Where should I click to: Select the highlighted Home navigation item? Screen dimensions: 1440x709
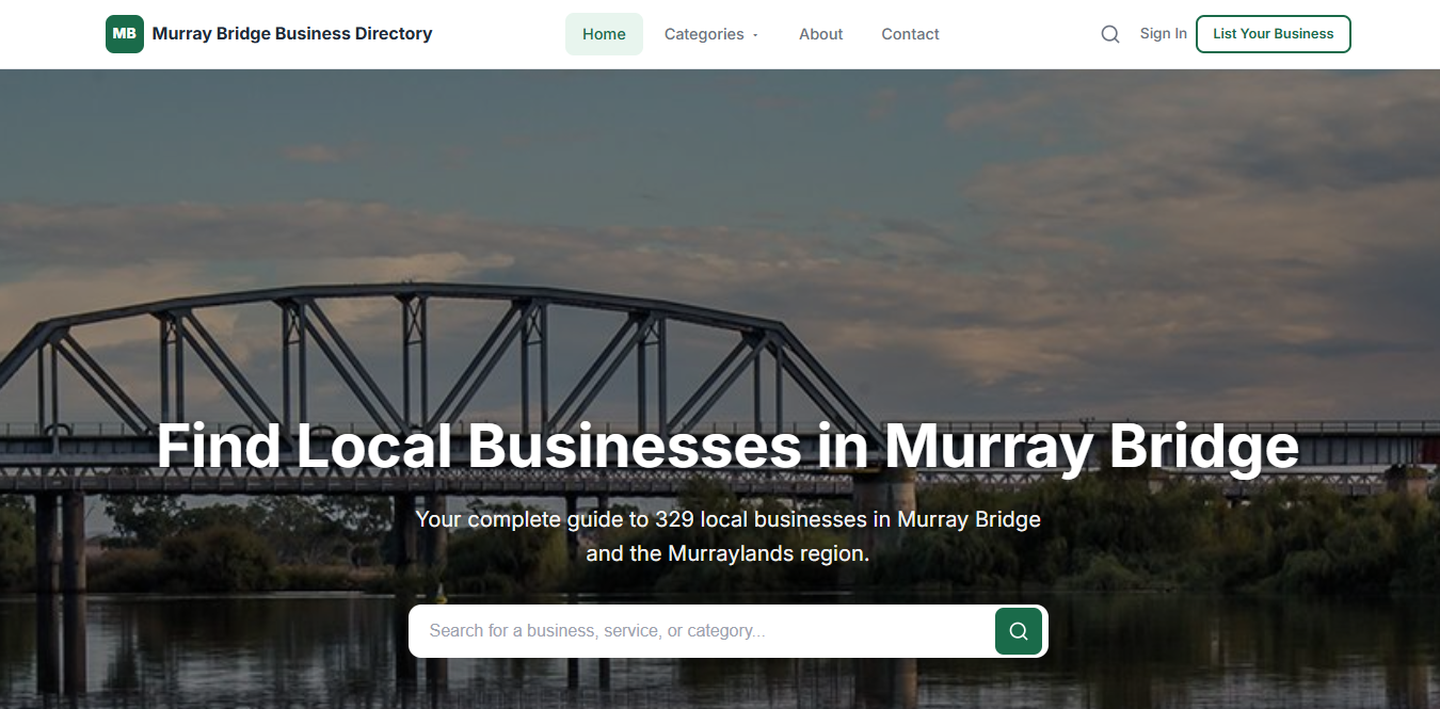coord(604,33)
